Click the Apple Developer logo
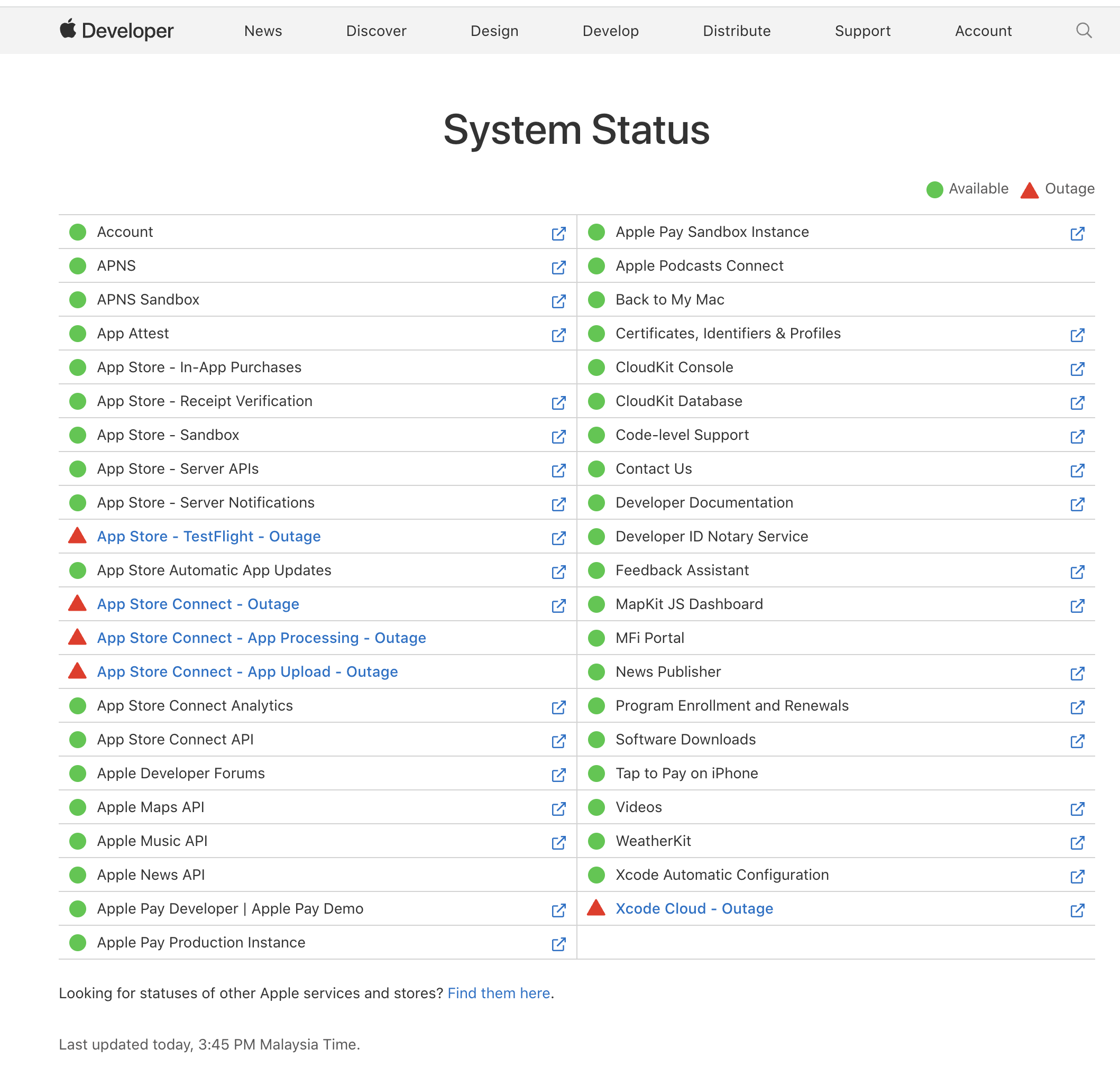 [x=116, y=30]
